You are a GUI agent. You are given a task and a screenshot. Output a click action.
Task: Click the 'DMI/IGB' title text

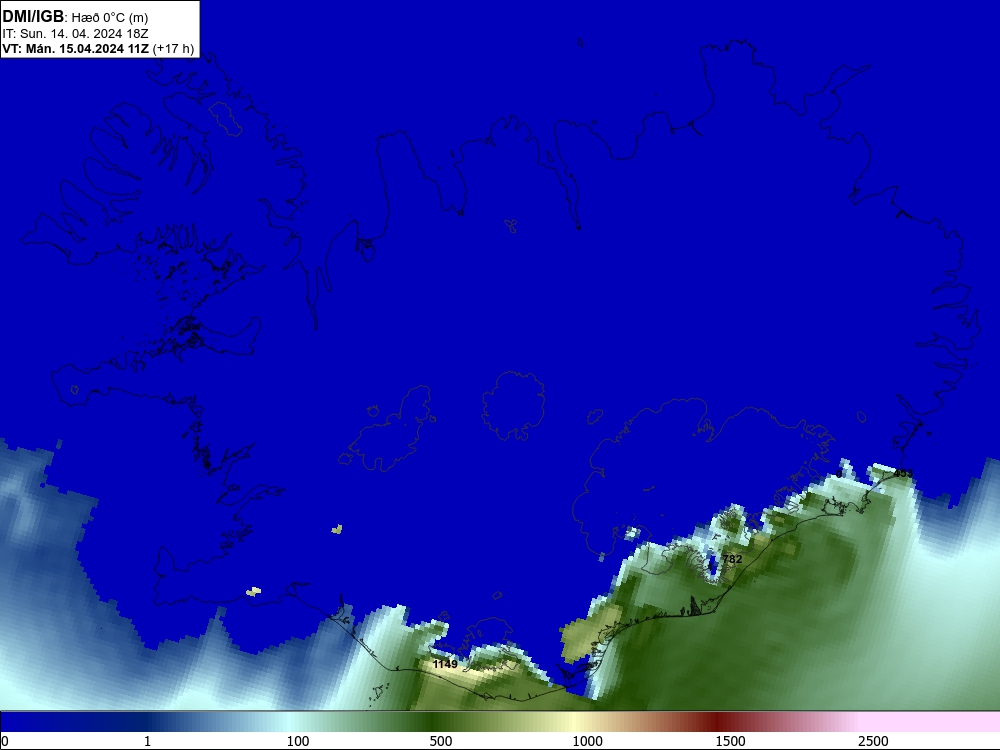pos(33,17)
